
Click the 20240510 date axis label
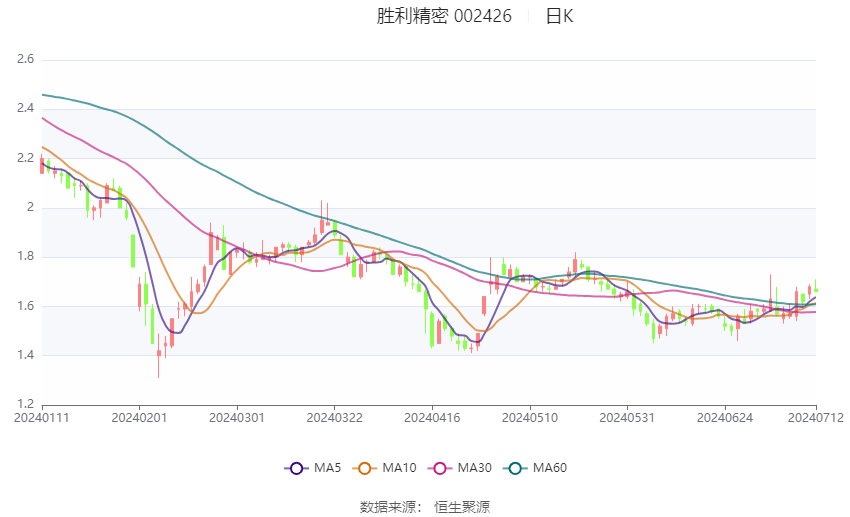click(x=530, y=418)
